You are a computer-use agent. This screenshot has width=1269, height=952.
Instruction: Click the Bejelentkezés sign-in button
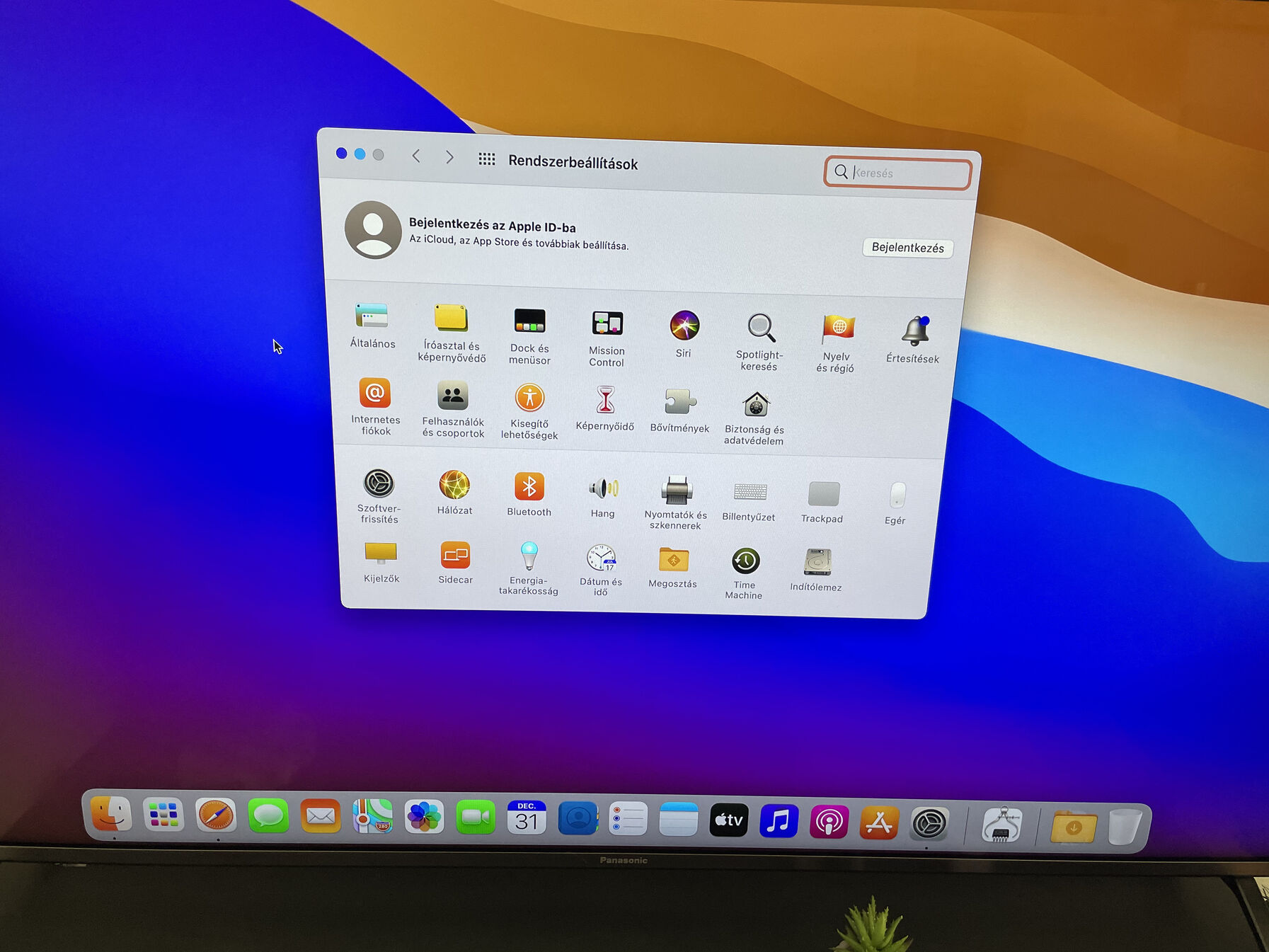coord(908,248)
